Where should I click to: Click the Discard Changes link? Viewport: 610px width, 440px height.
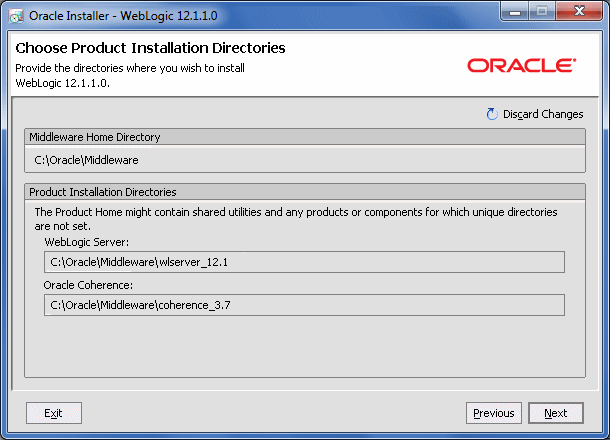click(x=543, y=114)
